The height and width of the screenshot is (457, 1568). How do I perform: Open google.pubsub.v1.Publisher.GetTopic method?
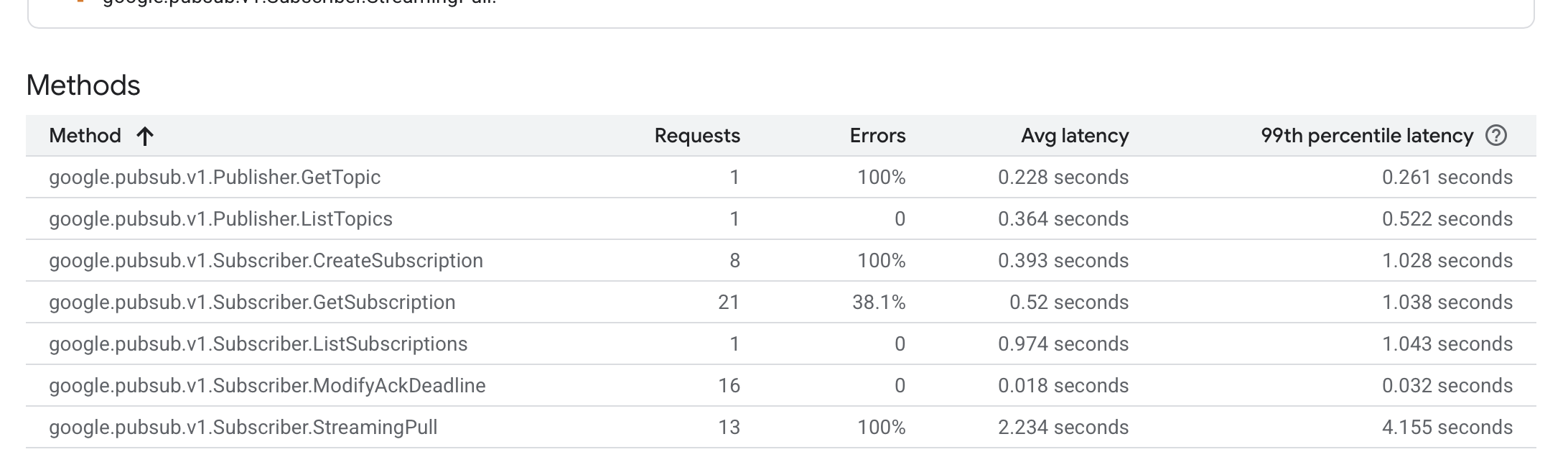click(x=215, y=177)
